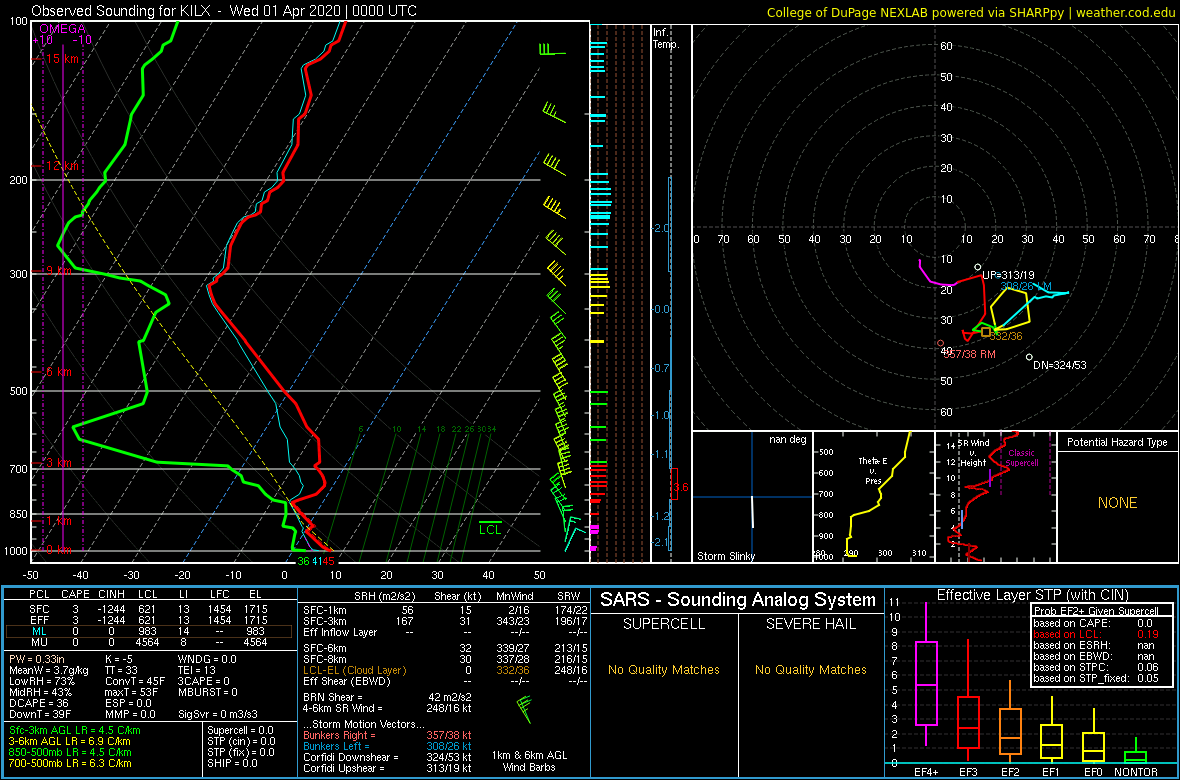Click the Storm Slinky panel label
The height and width of the screenshot is (780, 1180).
pyautogui.click(x=727, y=556)
